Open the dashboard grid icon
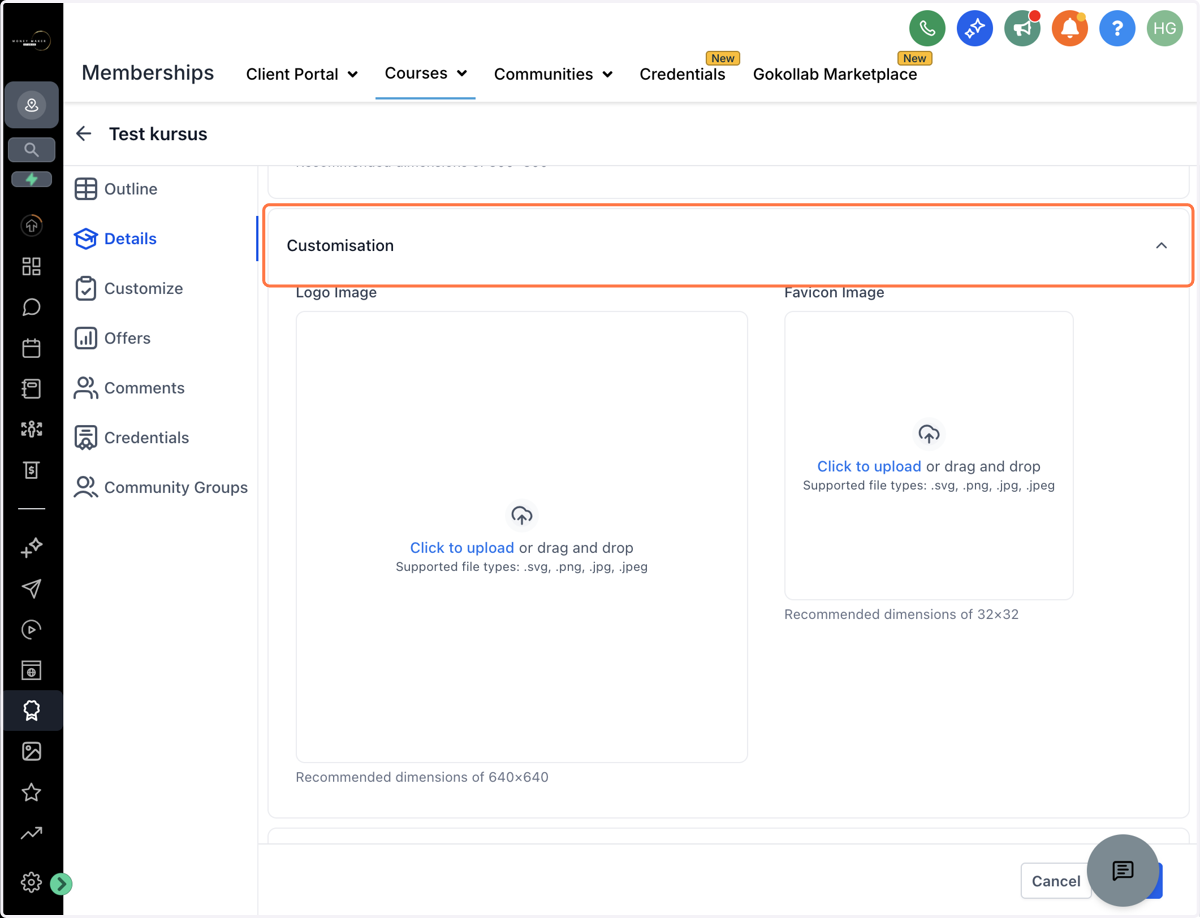 pos(31,266)
